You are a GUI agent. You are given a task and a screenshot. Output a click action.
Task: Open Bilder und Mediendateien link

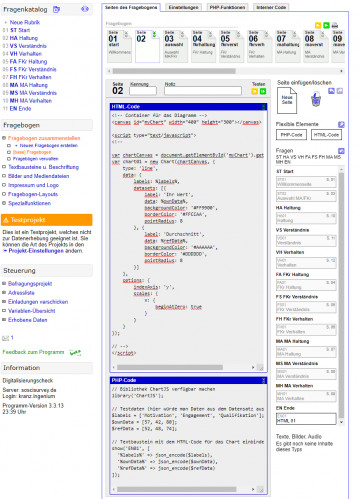tap(39, 176)
